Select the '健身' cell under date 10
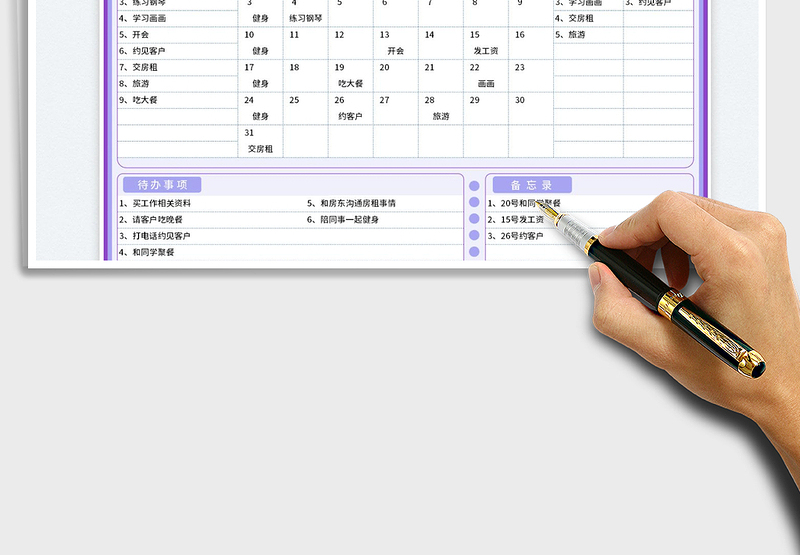 tap(260, 51)
